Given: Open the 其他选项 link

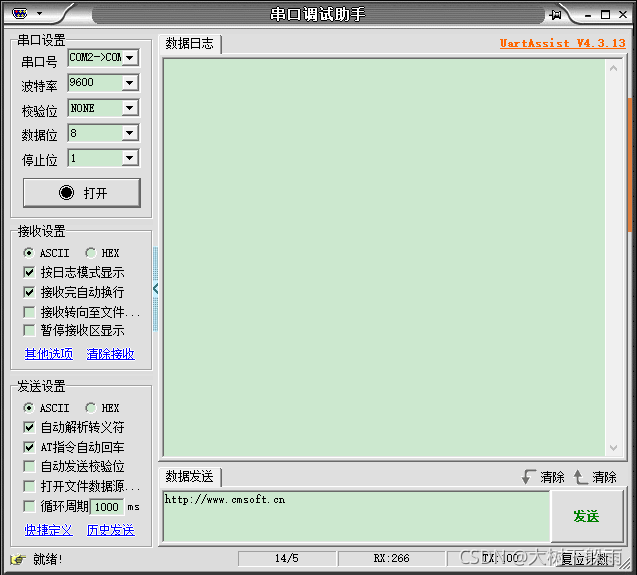Looking at the screenshot, I should coord(49,354).
